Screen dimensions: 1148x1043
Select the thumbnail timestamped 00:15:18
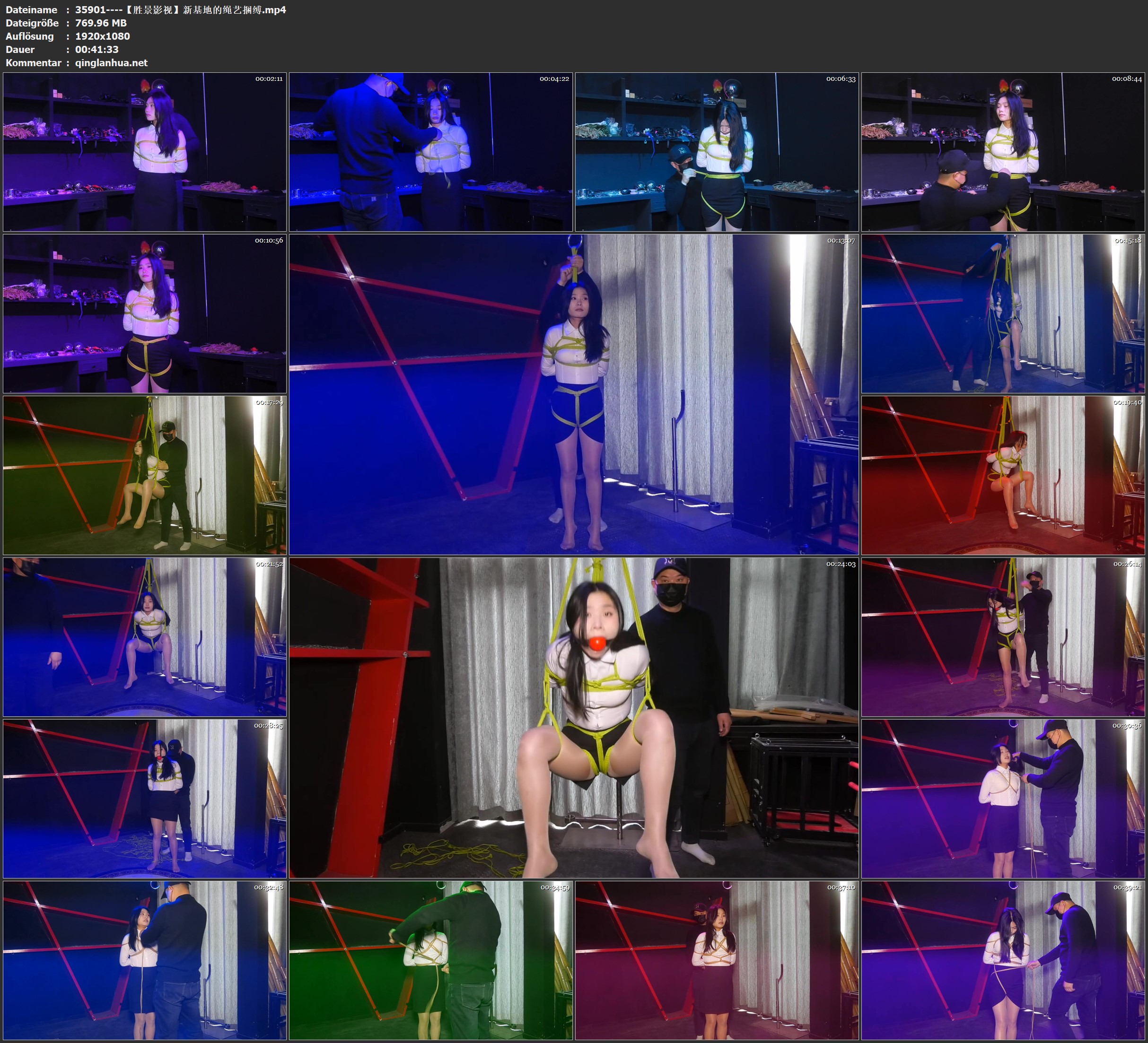click(1003, 313)
